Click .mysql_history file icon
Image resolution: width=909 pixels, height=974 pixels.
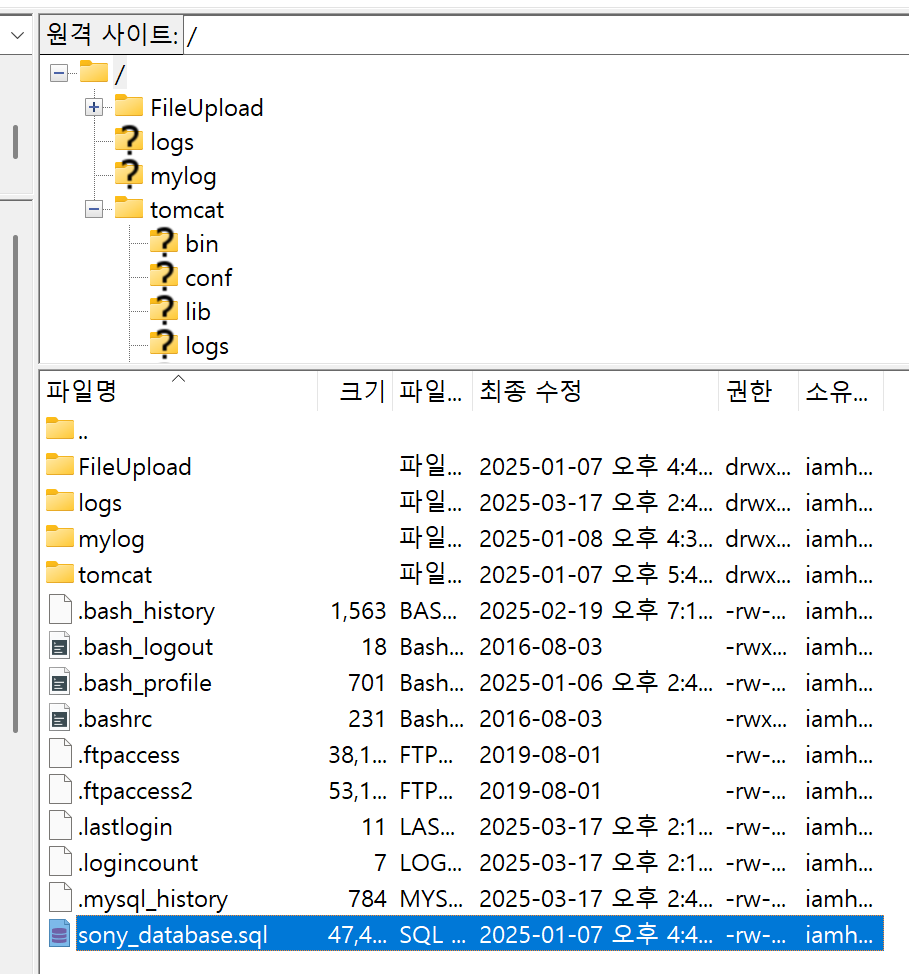60,898
